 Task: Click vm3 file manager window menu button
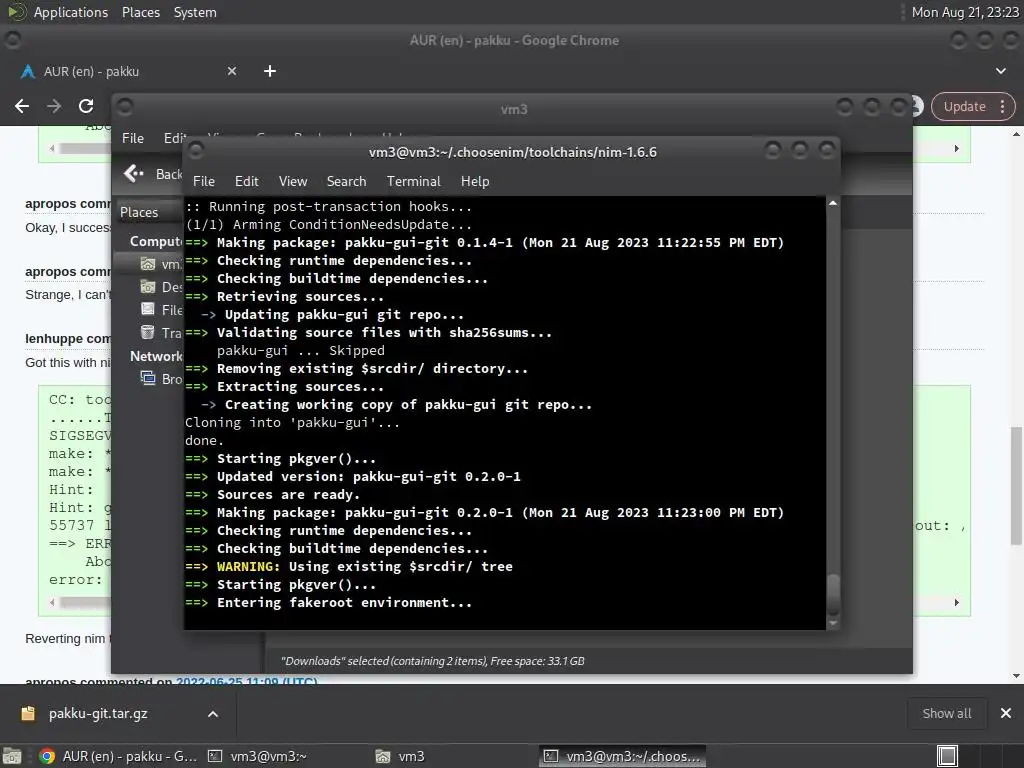[125, 106]
